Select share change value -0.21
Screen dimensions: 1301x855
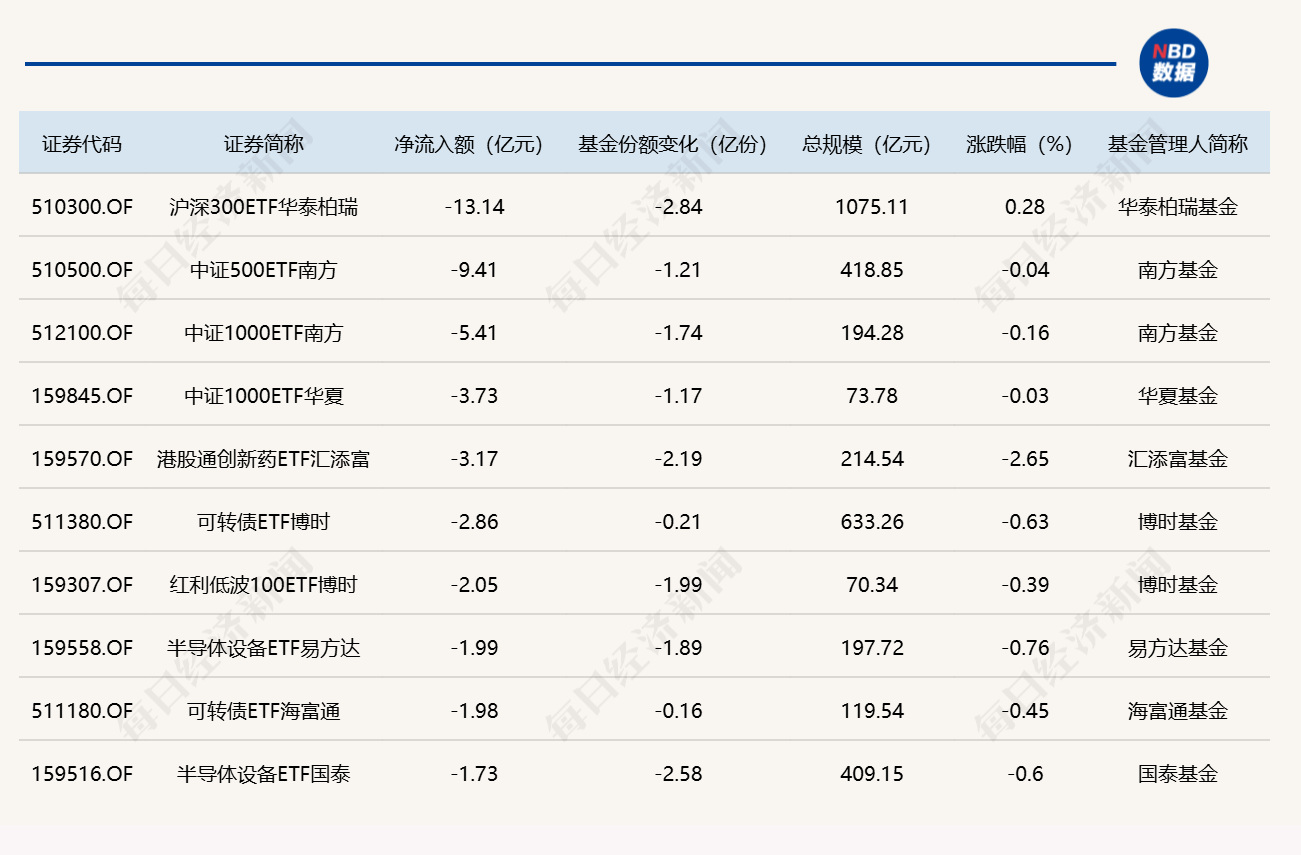point(678,522)
